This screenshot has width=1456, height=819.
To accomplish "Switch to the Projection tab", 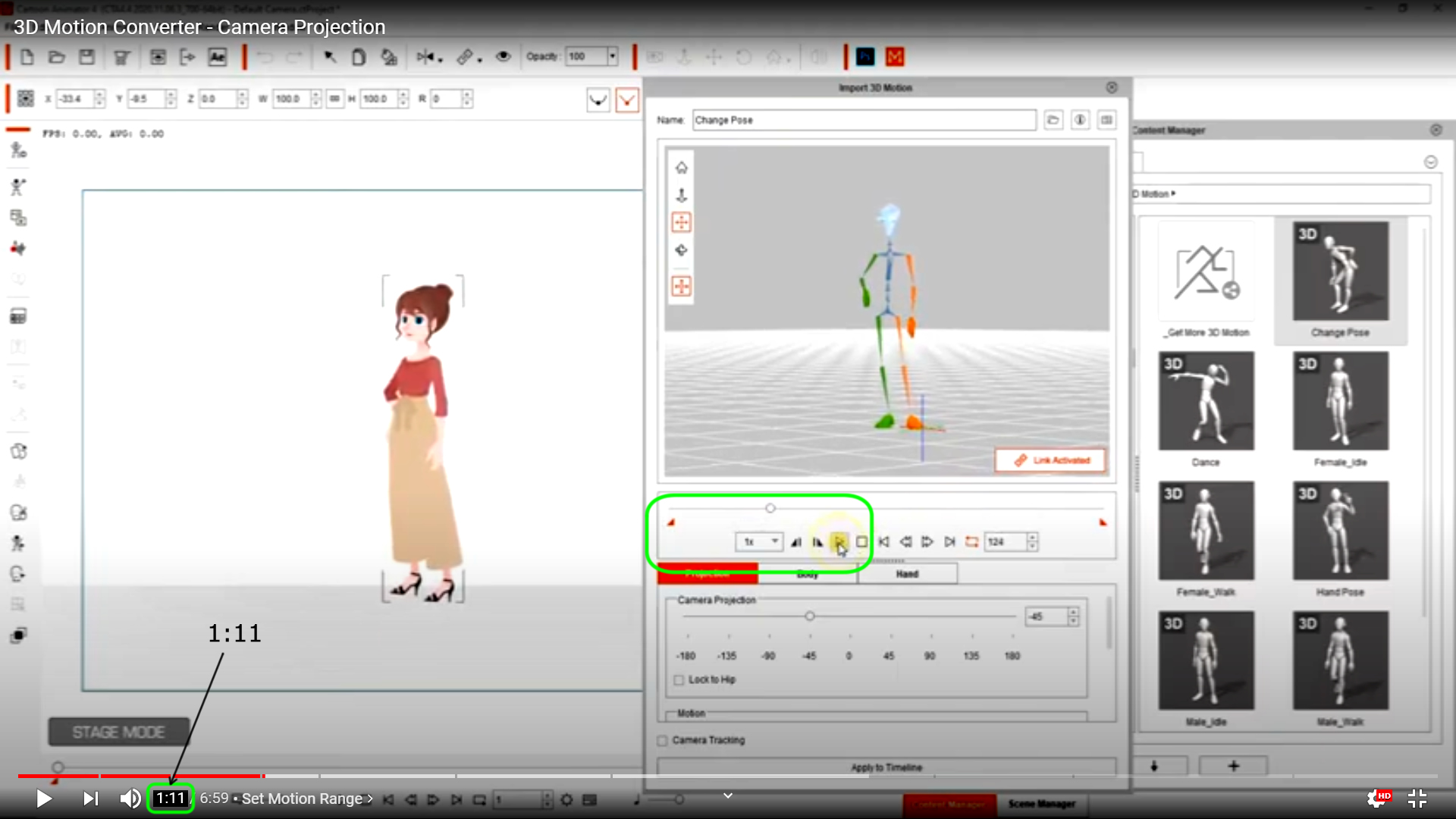I will coord(708,574).
